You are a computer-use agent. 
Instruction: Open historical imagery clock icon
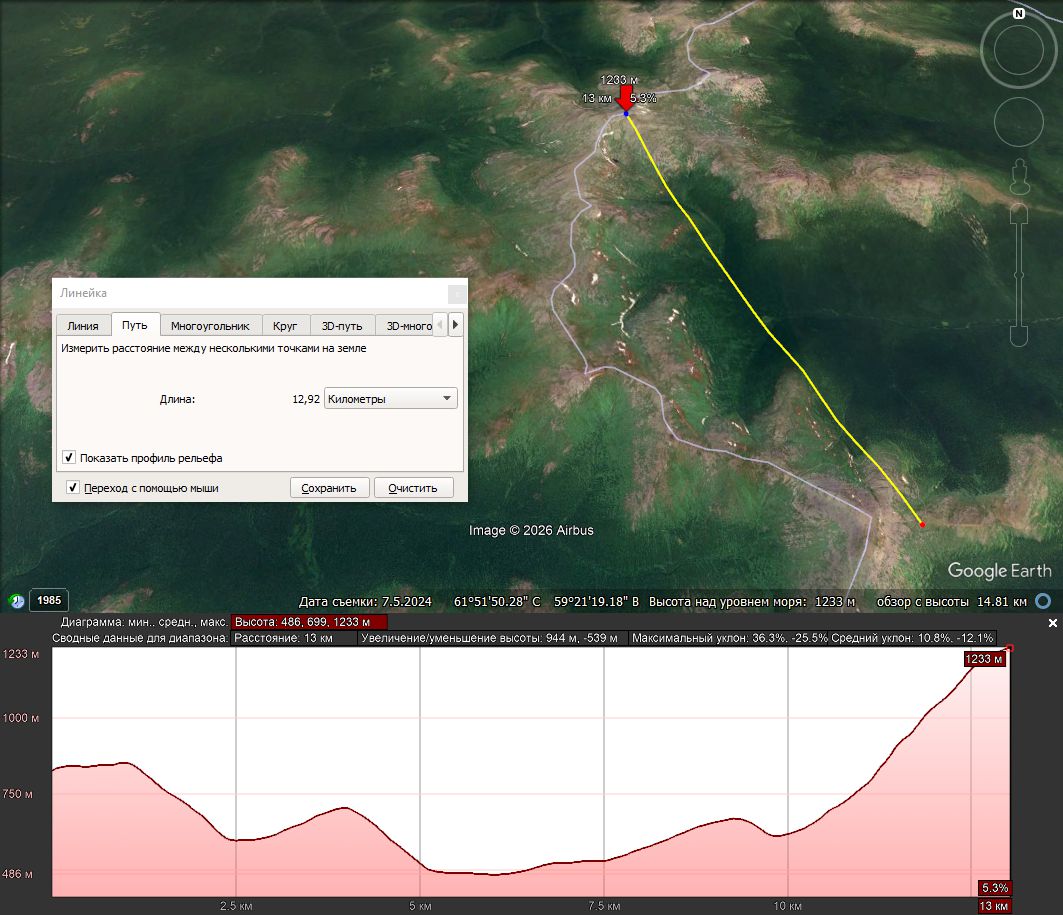point(16,601)
